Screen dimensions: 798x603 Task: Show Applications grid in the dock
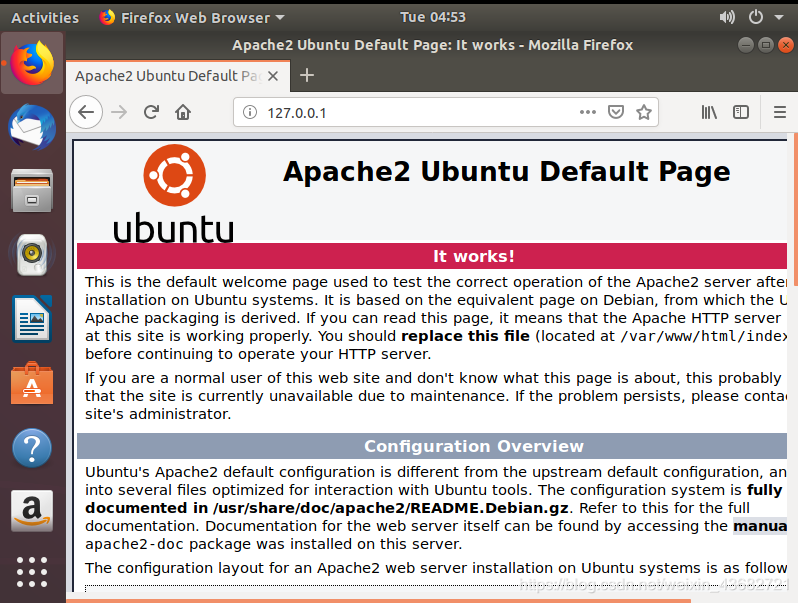pos(32,572)
